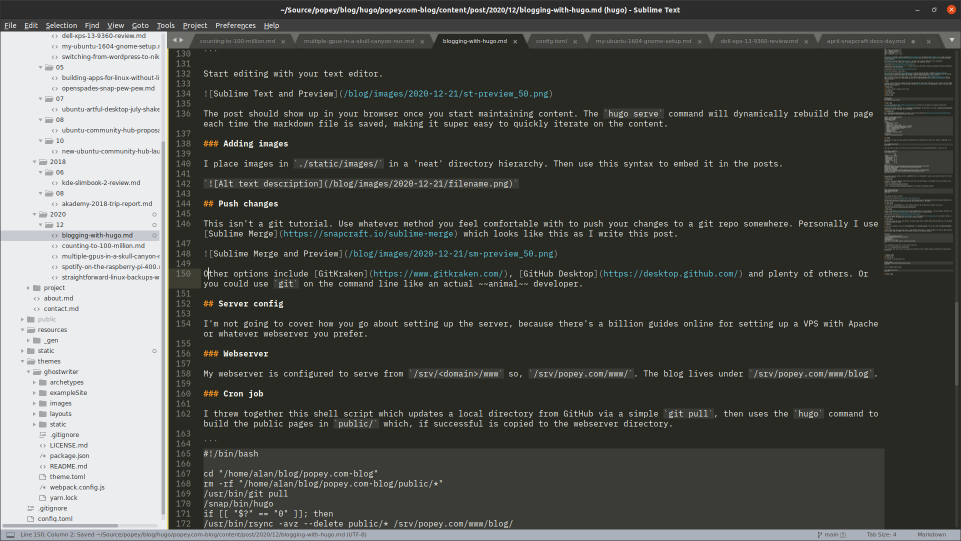The width and height of the screenshot is (961, 541).
Task: Close the blogging-with-hugo.md tab
Action: (x=515, y=42)
